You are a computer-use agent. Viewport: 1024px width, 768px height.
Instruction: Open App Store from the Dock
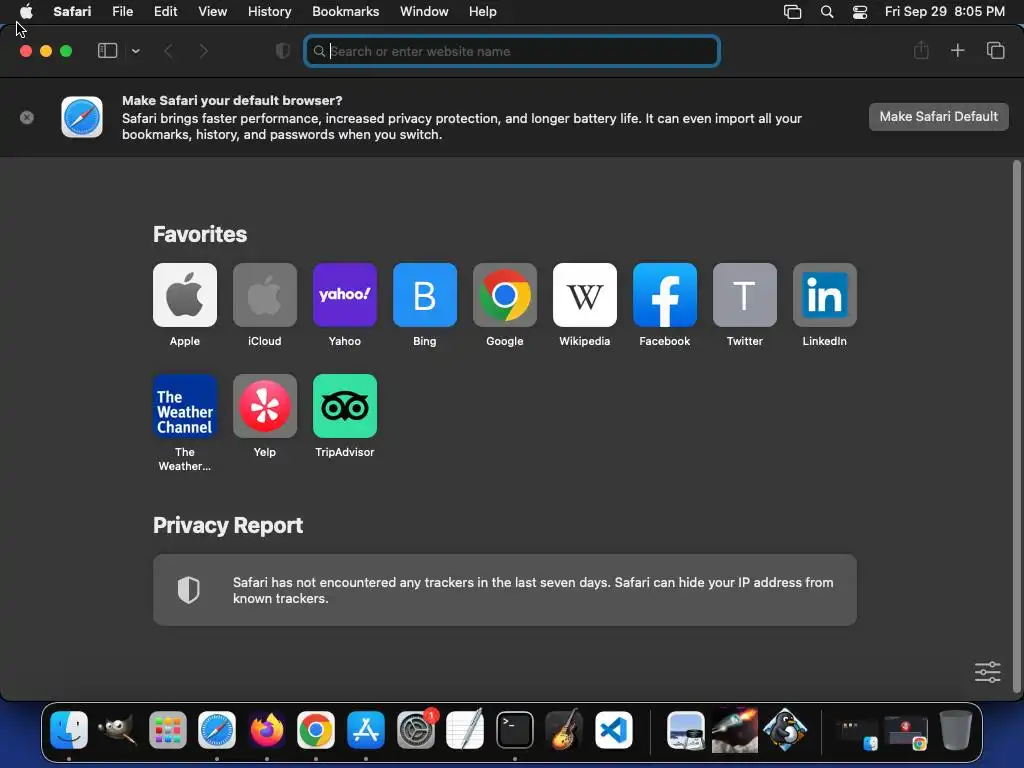(x=366, y=729)
